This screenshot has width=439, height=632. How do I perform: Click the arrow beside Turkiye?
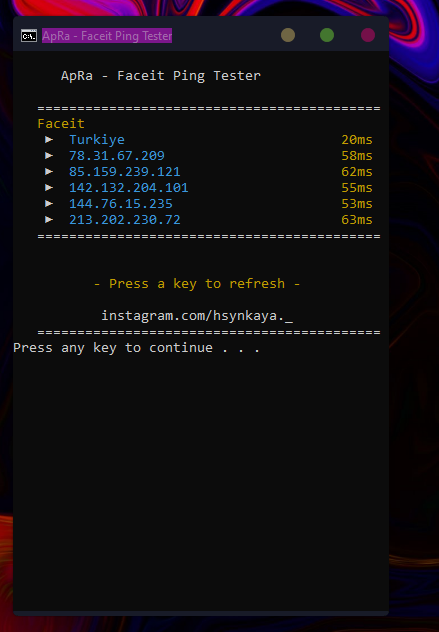tap(49, 139)
